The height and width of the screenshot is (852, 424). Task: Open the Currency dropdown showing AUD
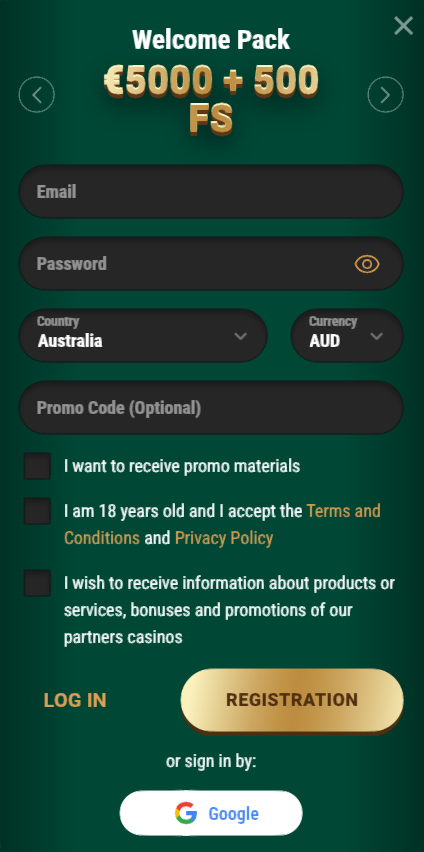(x=347, y=335)
